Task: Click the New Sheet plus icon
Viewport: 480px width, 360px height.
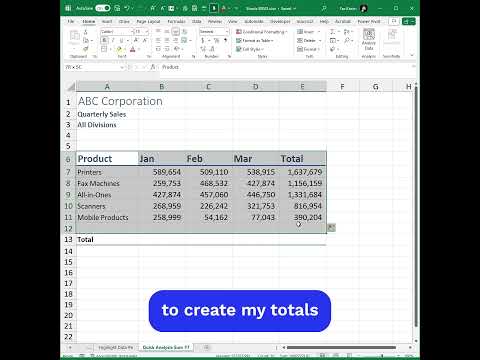Action: tap(206, 347)
